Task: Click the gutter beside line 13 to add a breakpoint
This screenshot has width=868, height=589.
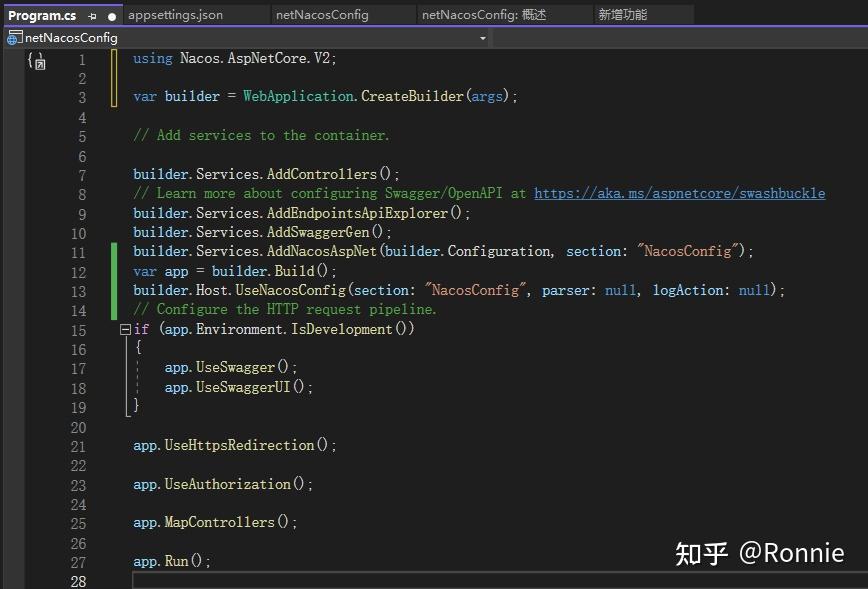Action: pos(15,290)
